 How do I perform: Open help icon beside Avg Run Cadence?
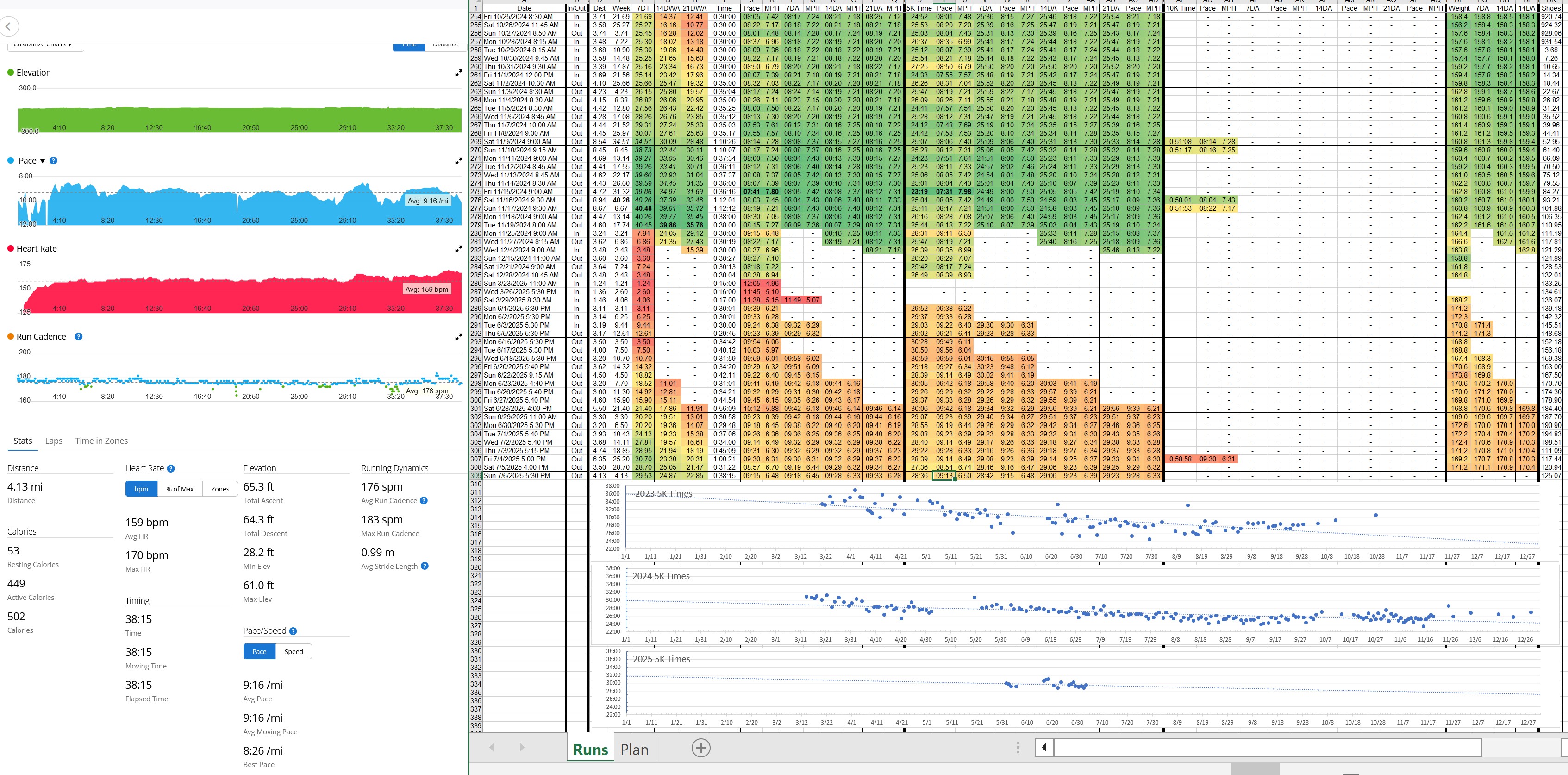pyautogui.click(x=424, y=501)
